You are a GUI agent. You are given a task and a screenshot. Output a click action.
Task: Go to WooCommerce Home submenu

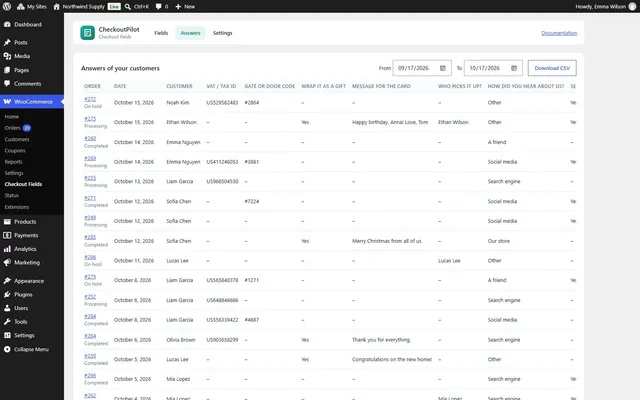click(11, 117)
